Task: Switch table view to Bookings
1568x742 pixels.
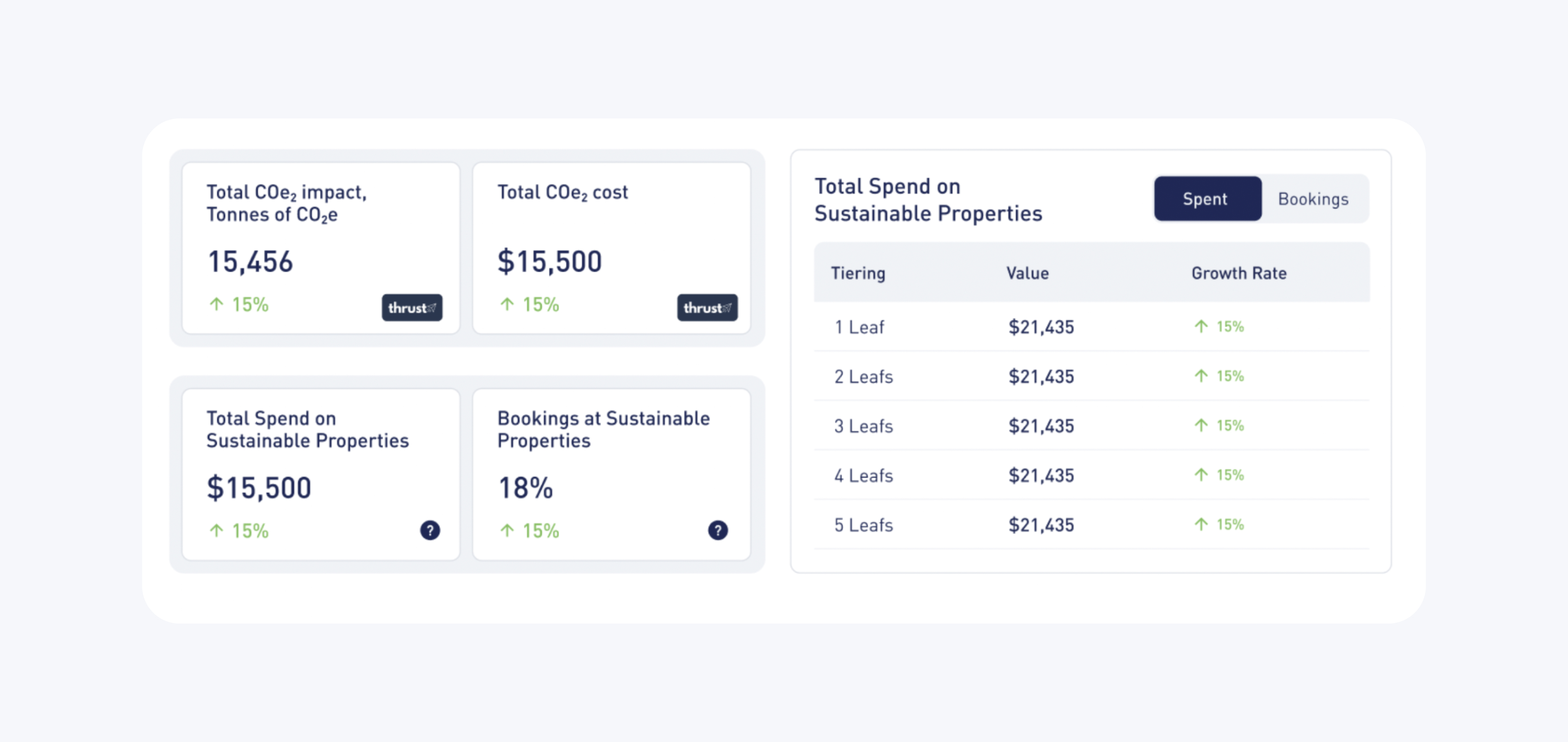Action: point(1313,199)
